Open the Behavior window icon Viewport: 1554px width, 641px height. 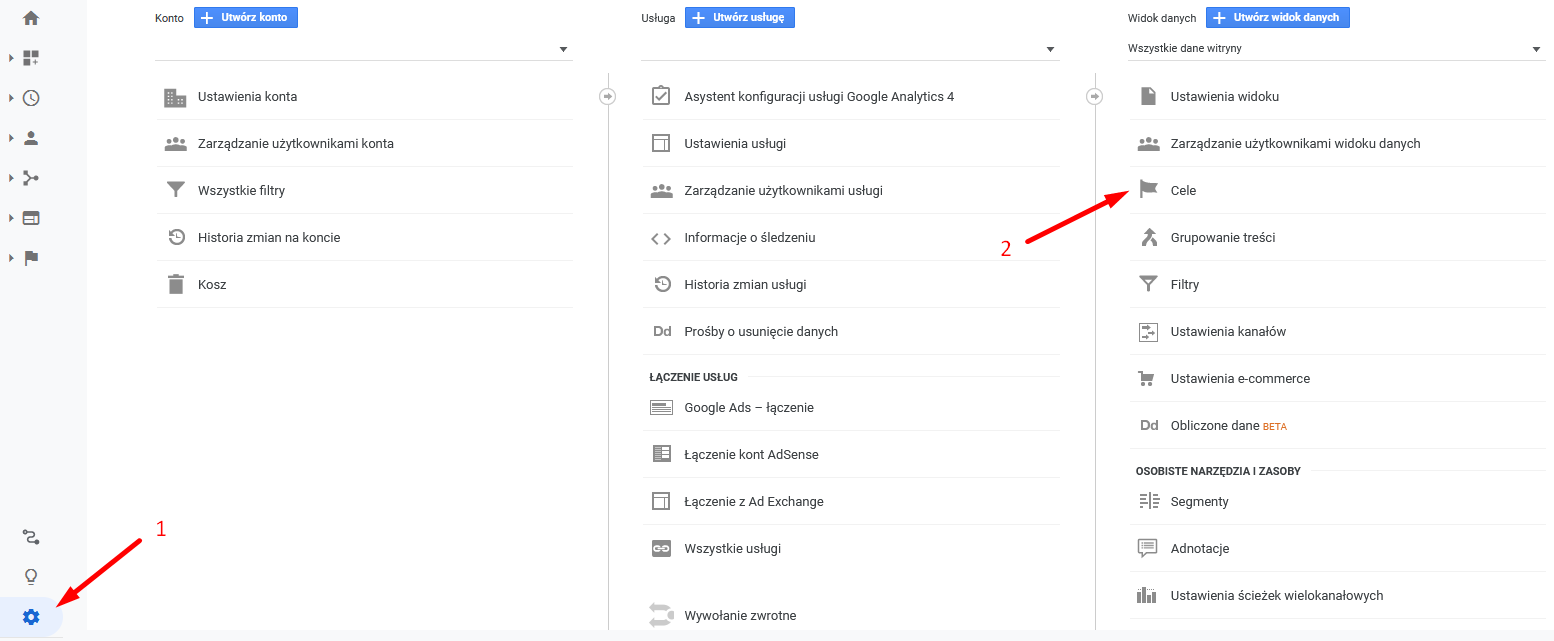click(31, 218)
